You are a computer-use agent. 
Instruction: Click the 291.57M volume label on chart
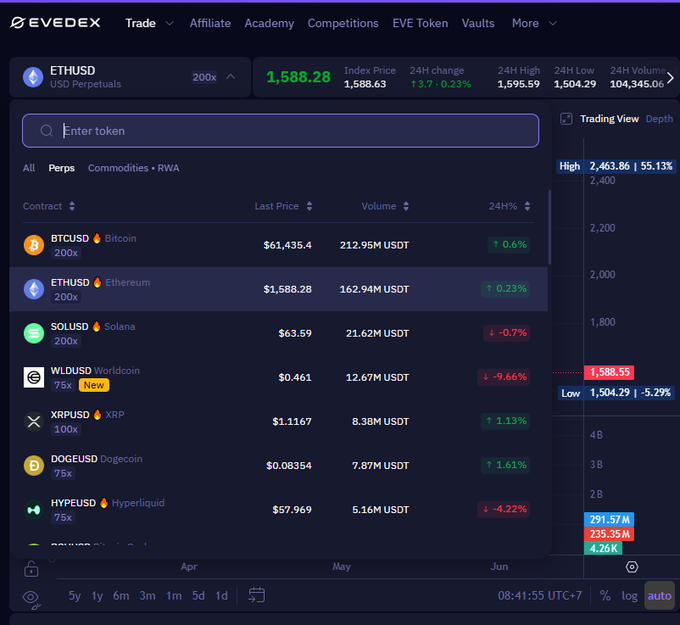pos(609,519)
